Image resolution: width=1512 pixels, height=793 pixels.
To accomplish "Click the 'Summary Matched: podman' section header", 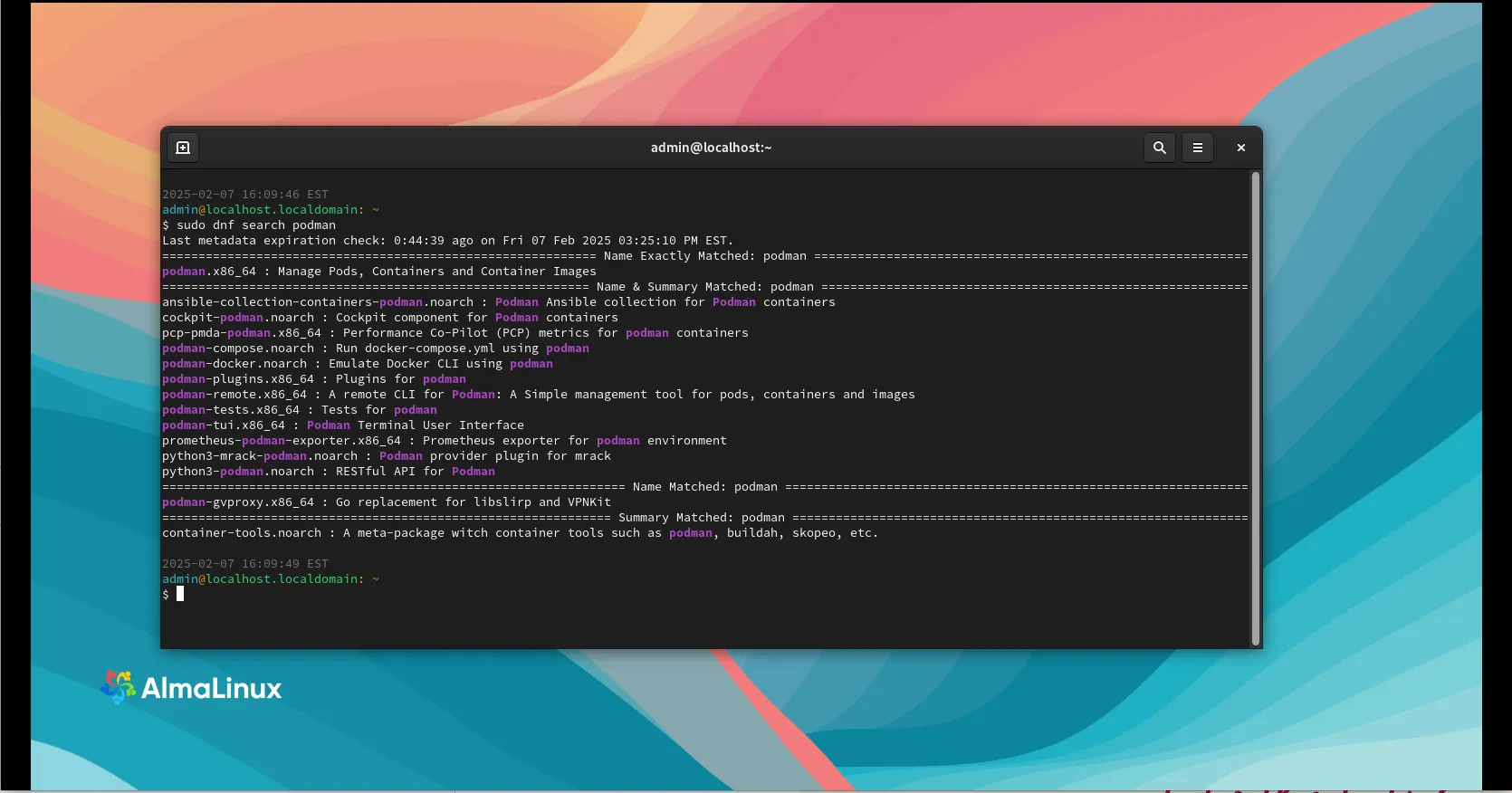I will click(x=704, y=518).
